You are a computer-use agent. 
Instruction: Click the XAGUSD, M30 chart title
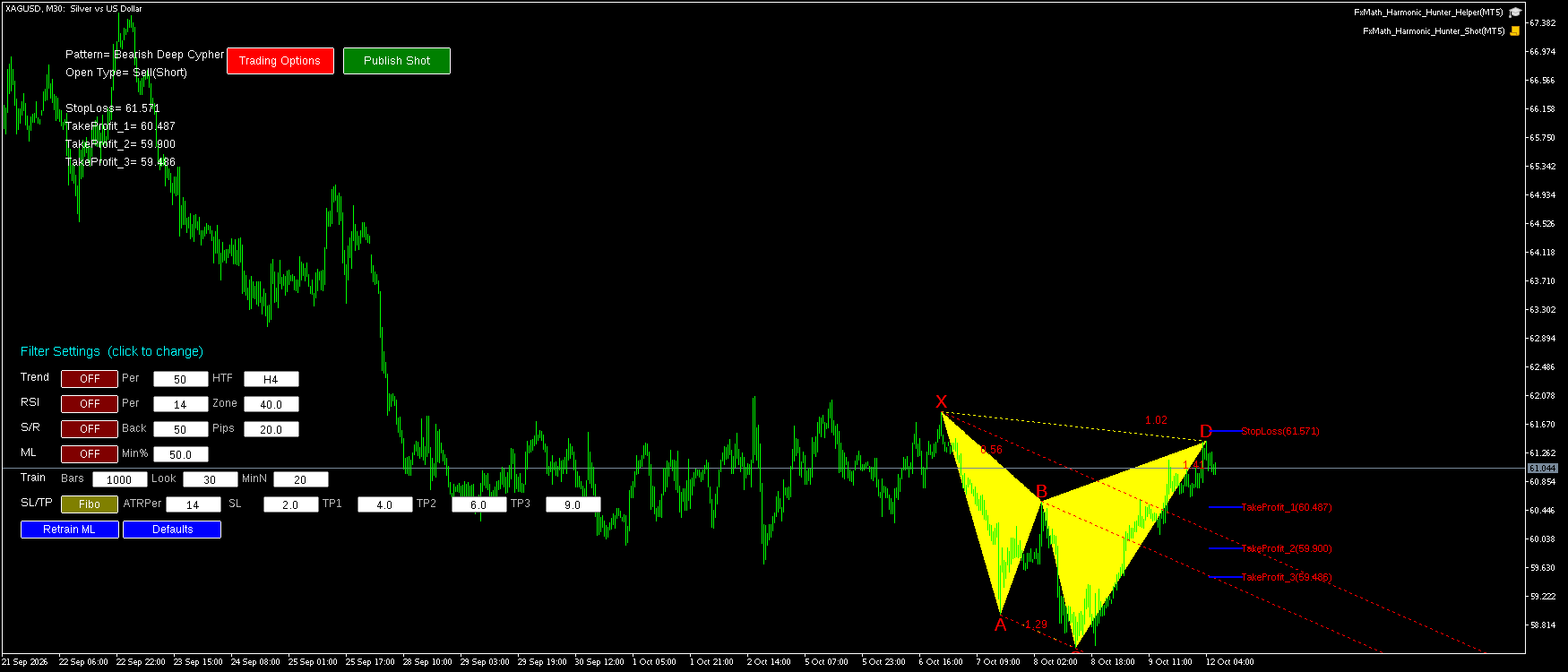coord(73,9)
